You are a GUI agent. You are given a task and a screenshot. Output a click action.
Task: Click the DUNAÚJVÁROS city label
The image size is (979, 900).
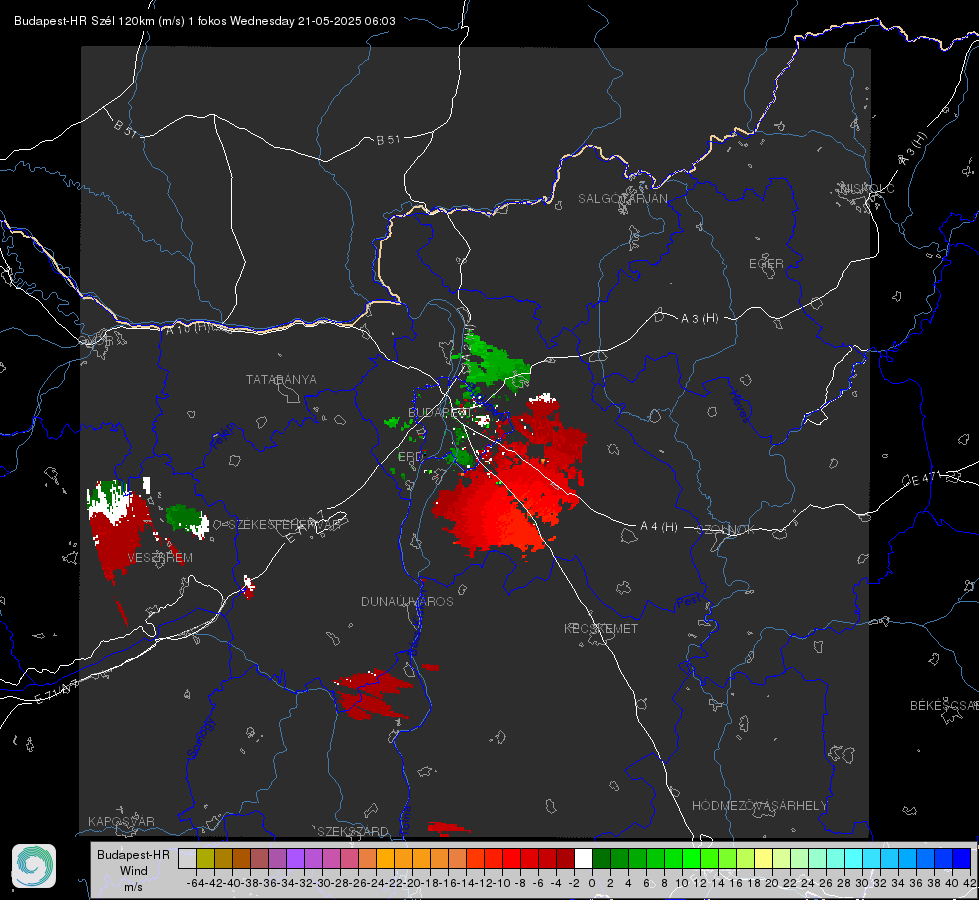[x=407, y=601]
